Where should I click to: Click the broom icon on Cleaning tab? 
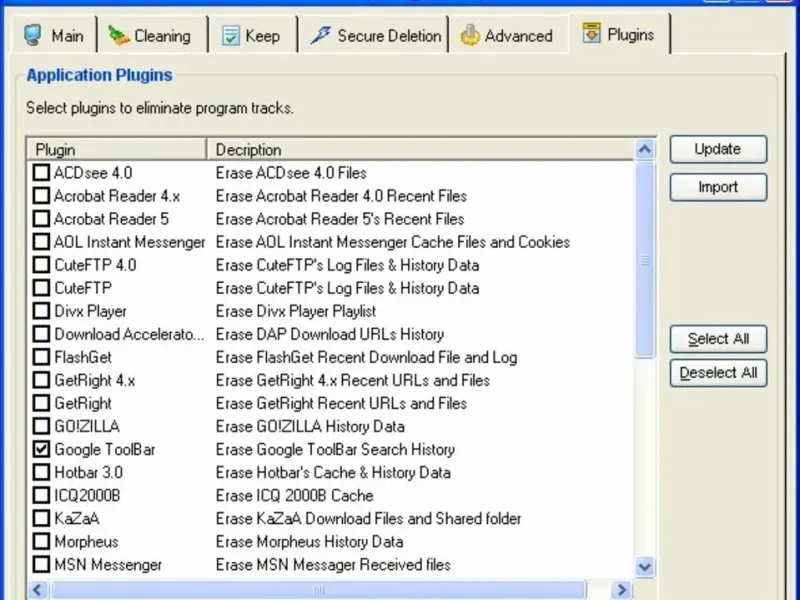pyautogui.click(x=118, y=36)
